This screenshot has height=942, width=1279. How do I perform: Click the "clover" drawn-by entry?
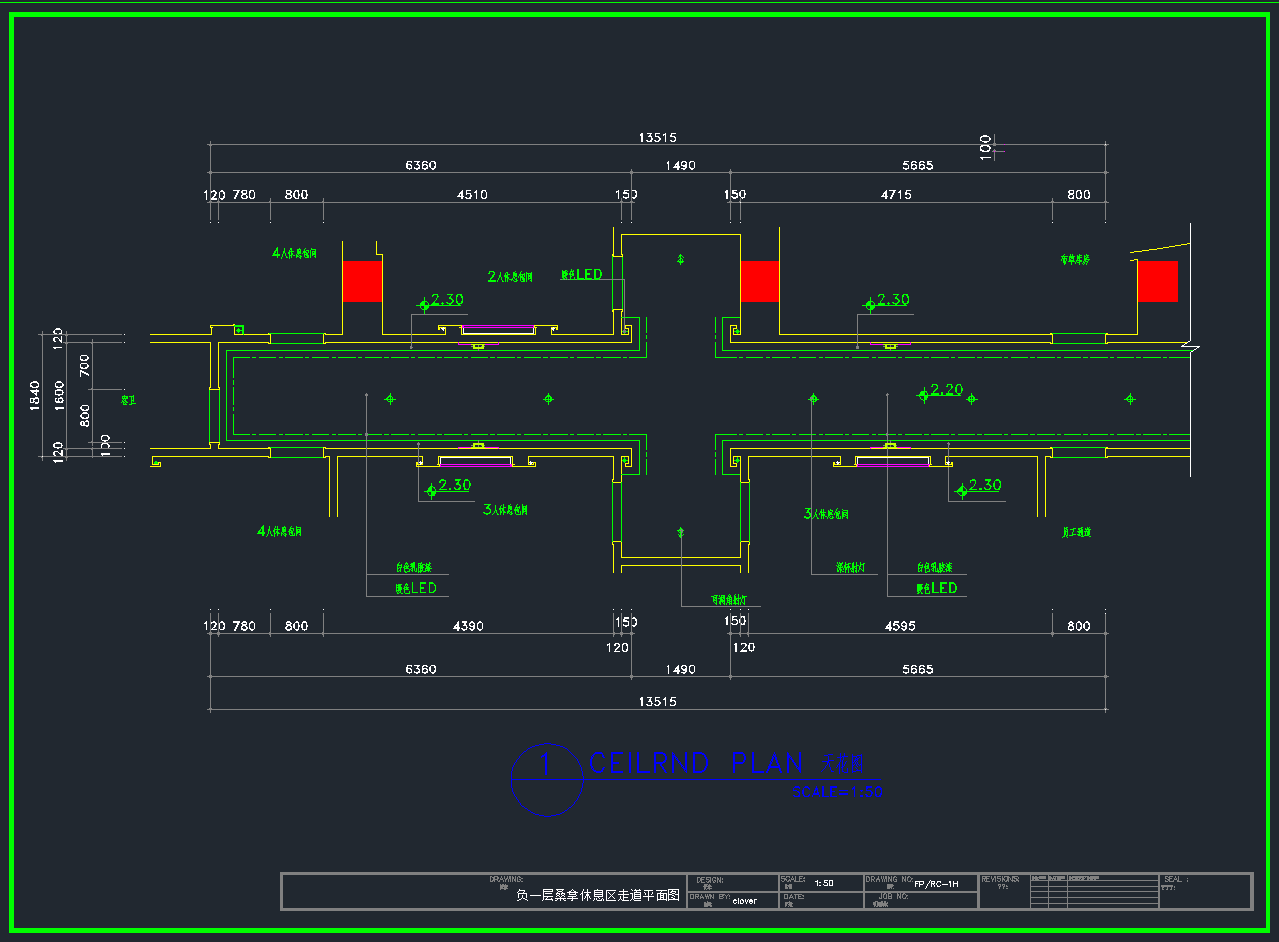tap(744, 901)
